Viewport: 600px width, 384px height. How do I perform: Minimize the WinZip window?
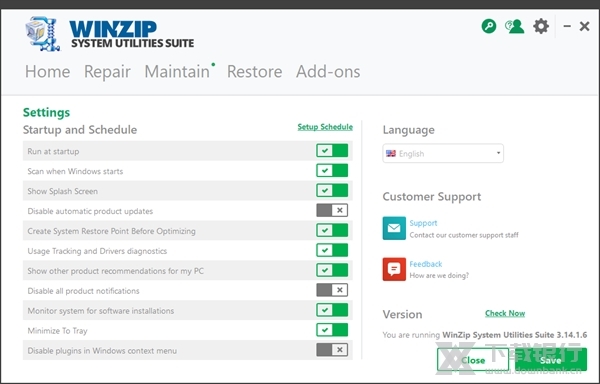[x=567, y=26]
